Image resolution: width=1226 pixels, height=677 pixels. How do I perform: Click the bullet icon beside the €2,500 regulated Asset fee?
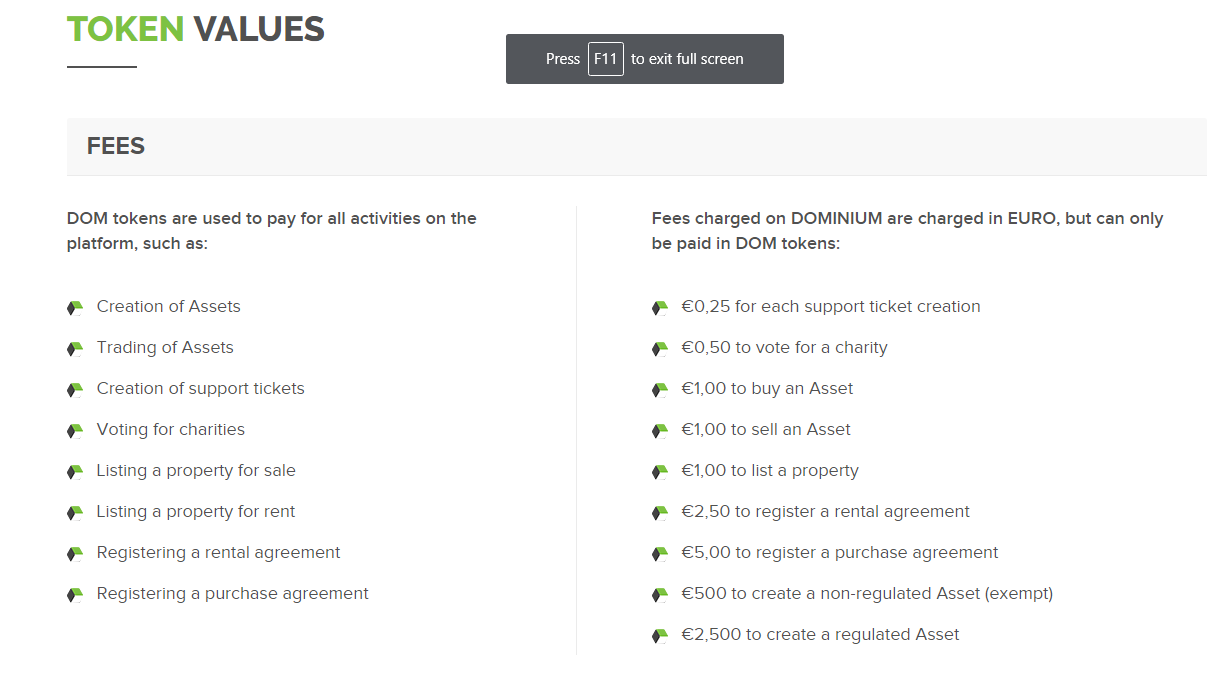coord(660,636)
